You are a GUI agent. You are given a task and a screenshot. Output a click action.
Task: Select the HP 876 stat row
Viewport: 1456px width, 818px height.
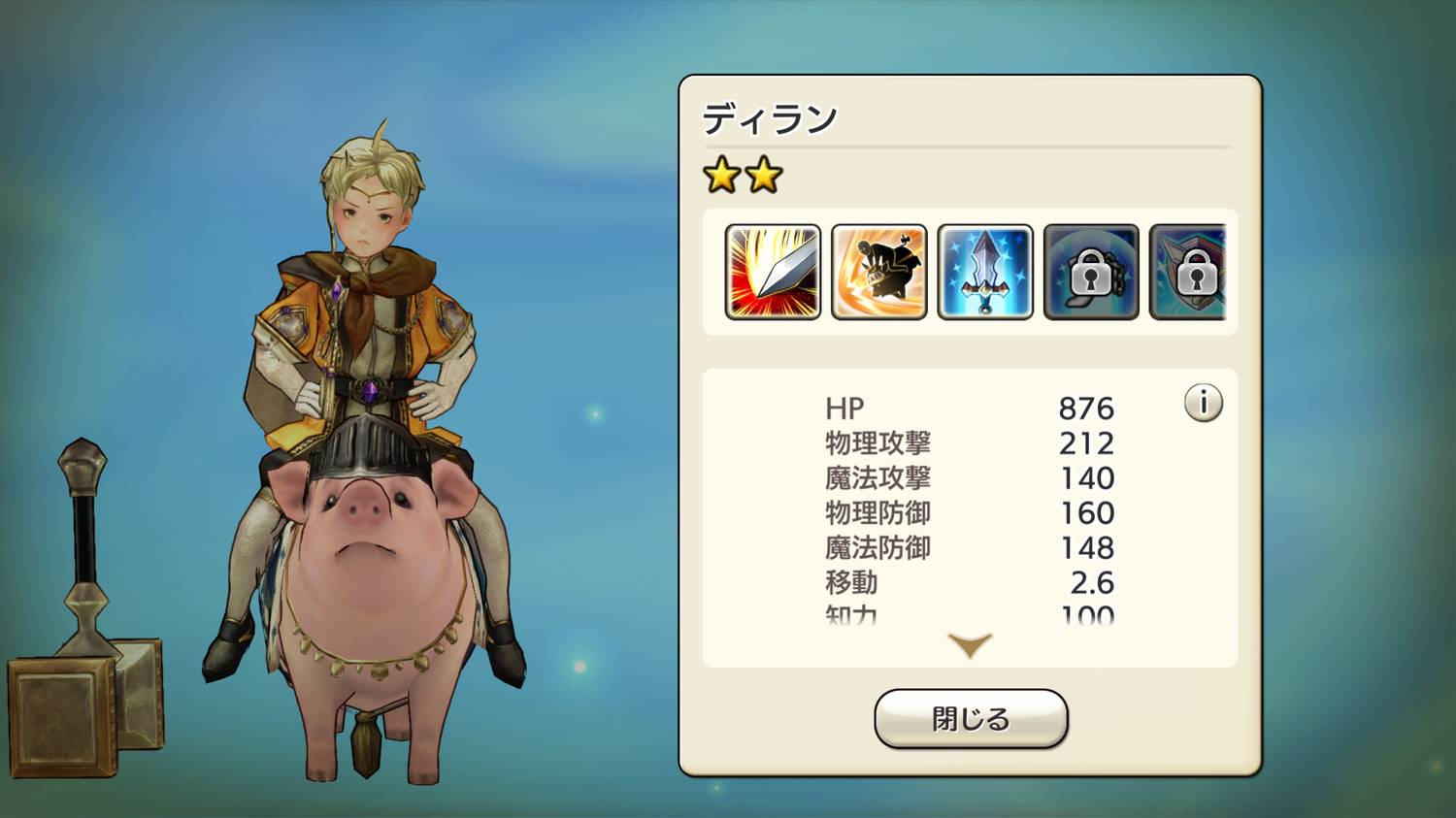pyautogui.click(x=970, y=409)
